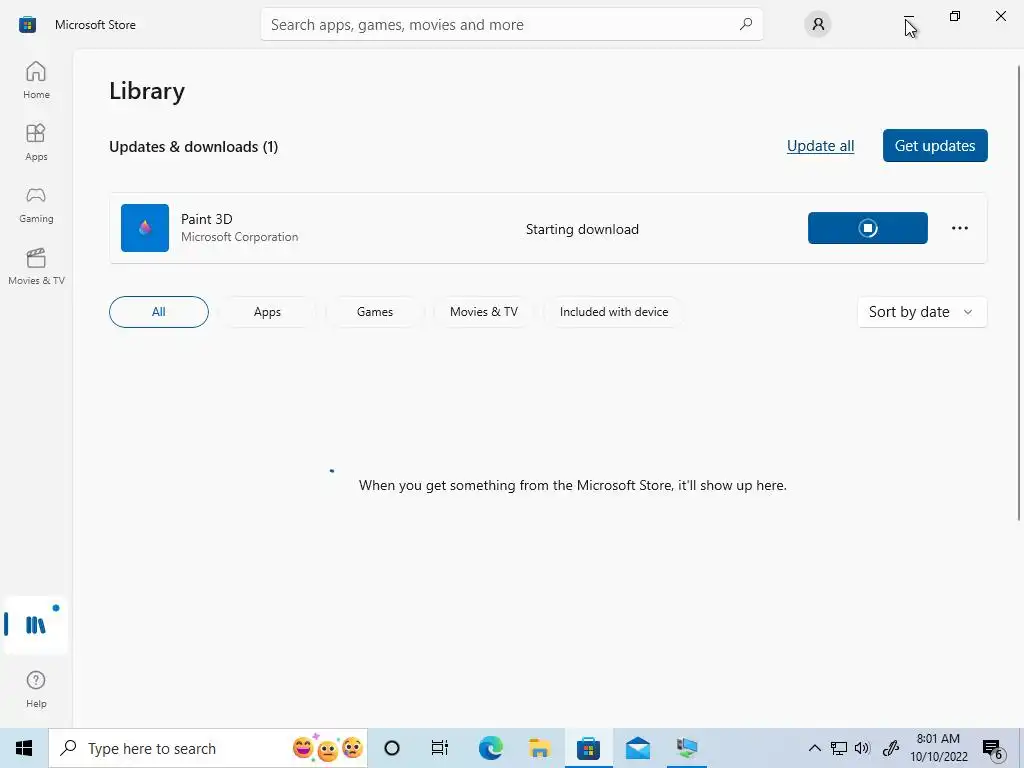Minimize the Microsoft Store window

[909, 16]
